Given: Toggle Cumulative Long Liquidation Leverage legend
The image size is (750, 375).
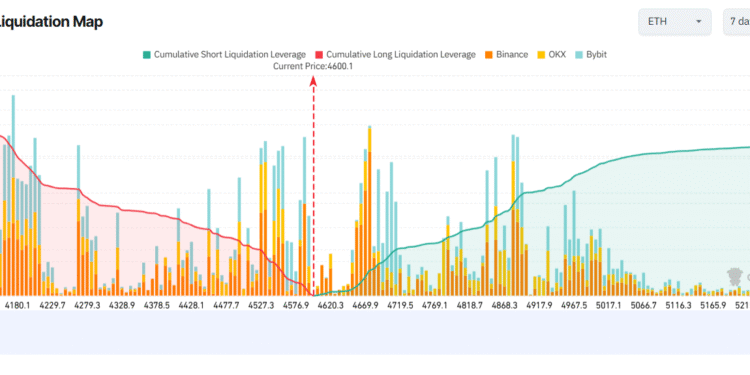Looking at the screenshot, I should [x=396, y=55].
